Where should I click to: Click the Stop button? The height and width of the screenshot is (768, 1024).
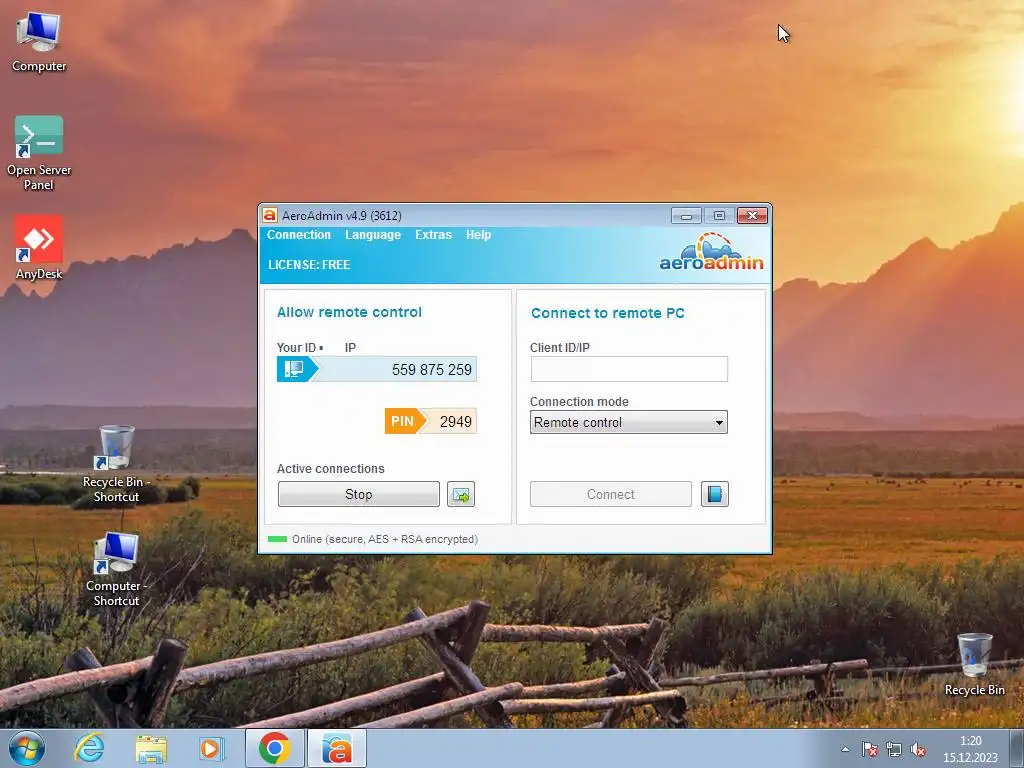359,494
